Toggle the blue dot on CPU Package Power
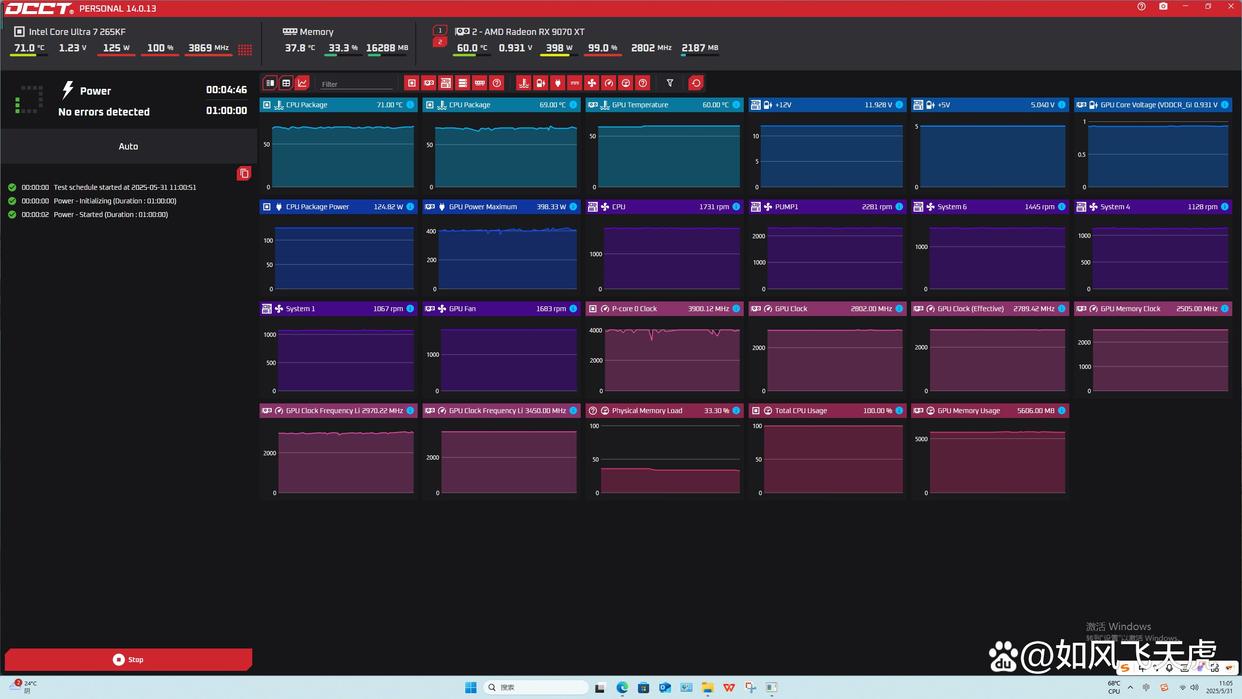This screenshot has height=699, width=1242. tap(410, 206)
